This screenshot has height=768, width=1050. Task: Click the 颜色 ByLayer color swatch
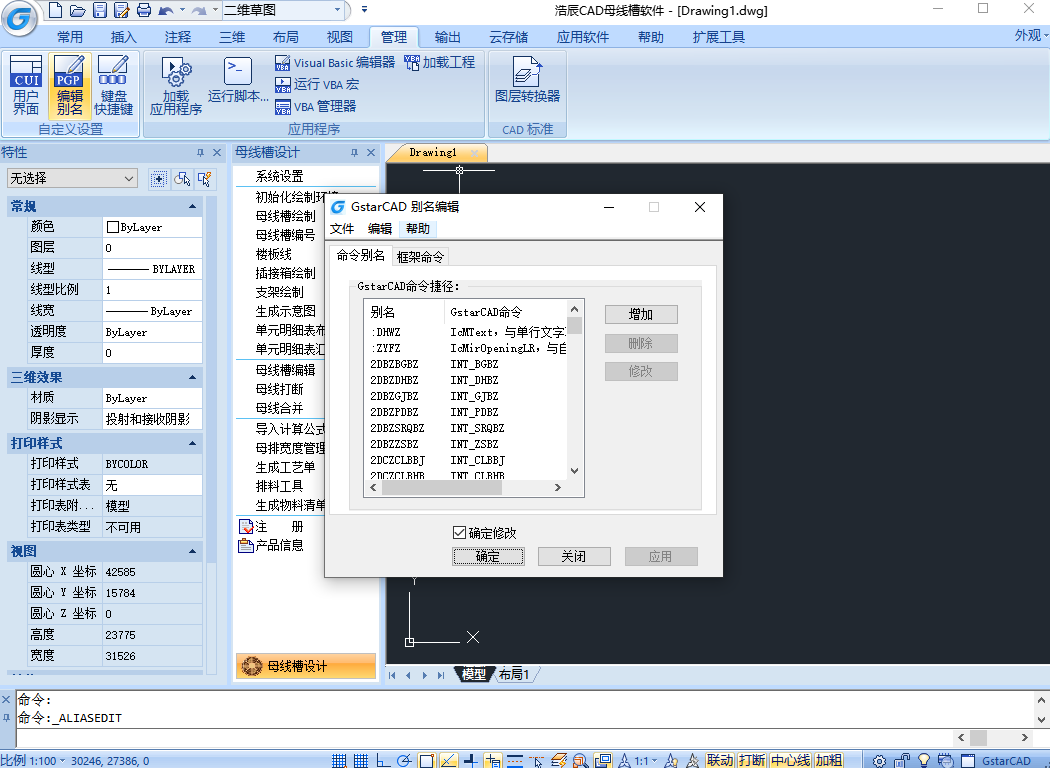click(113, 227)
